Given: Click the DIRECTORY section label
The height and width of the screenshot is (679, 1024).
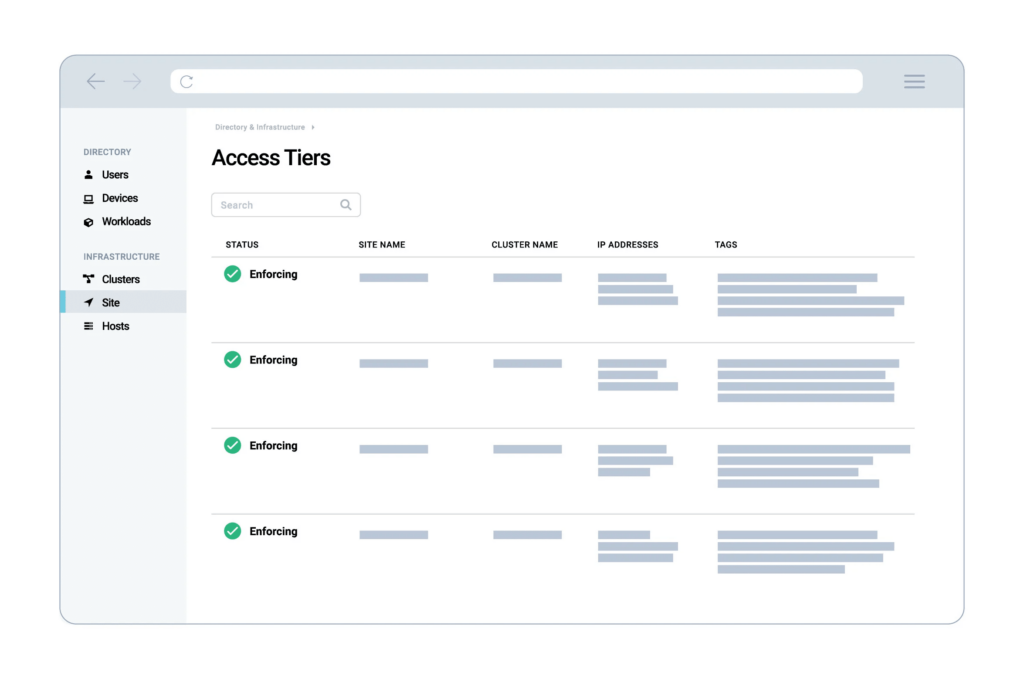Looking at the screenshot, I should point(107,152).
